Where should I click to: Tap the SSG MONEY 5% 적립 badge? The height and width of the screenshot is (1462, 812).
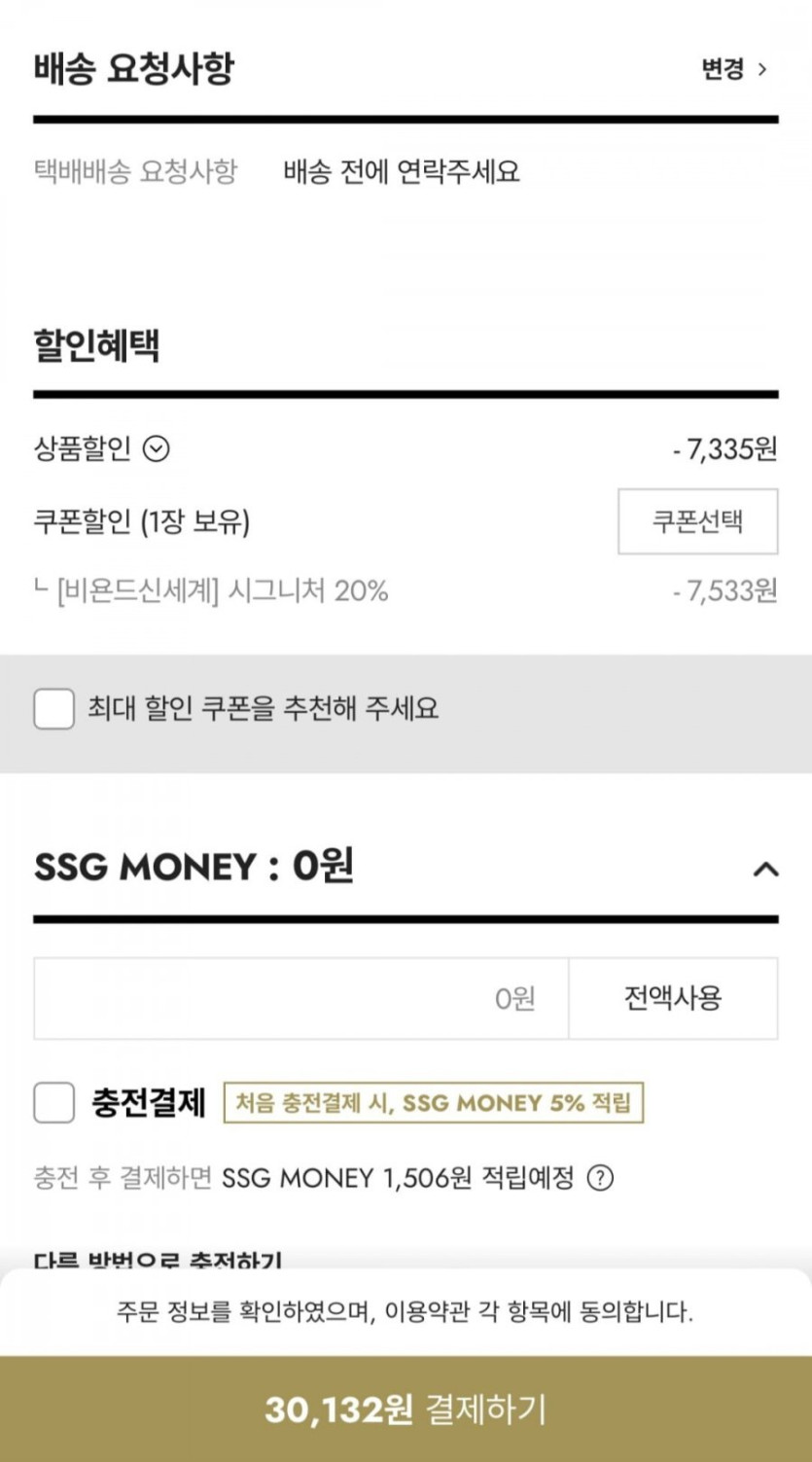[x=433, y=1103]
